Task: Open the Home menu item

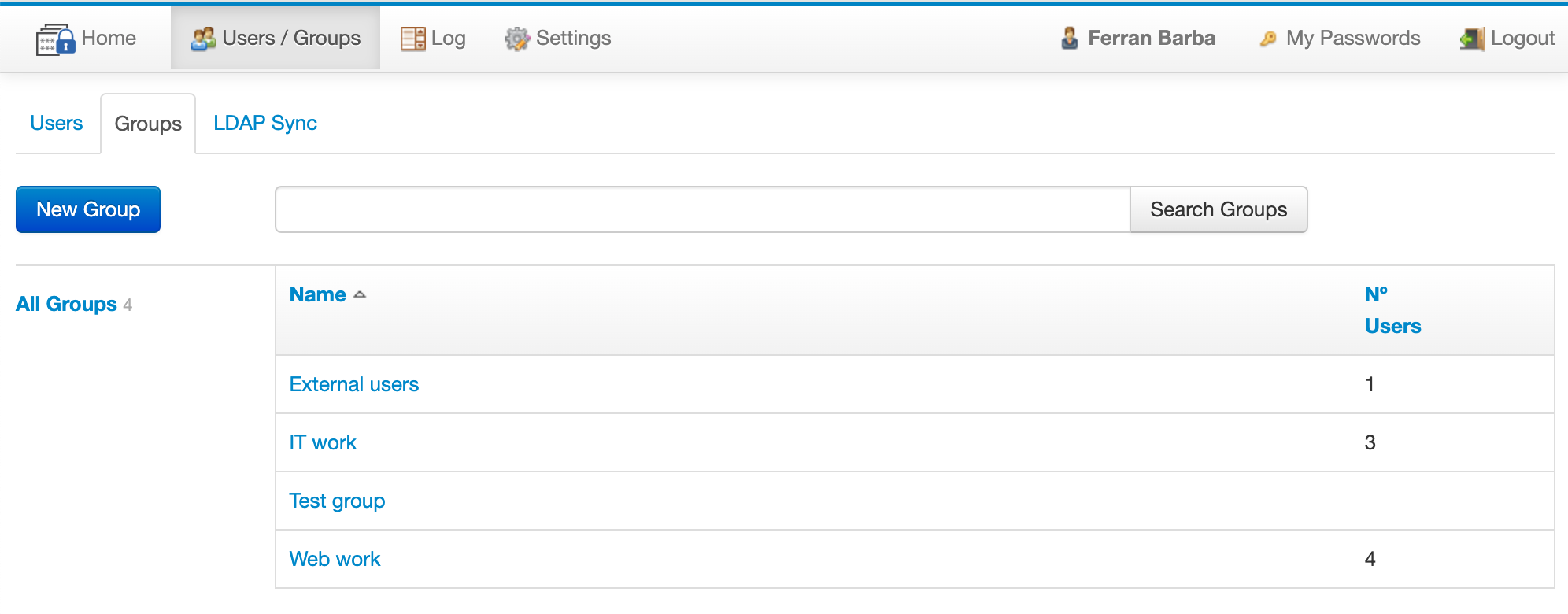Action: click(86, 38)
